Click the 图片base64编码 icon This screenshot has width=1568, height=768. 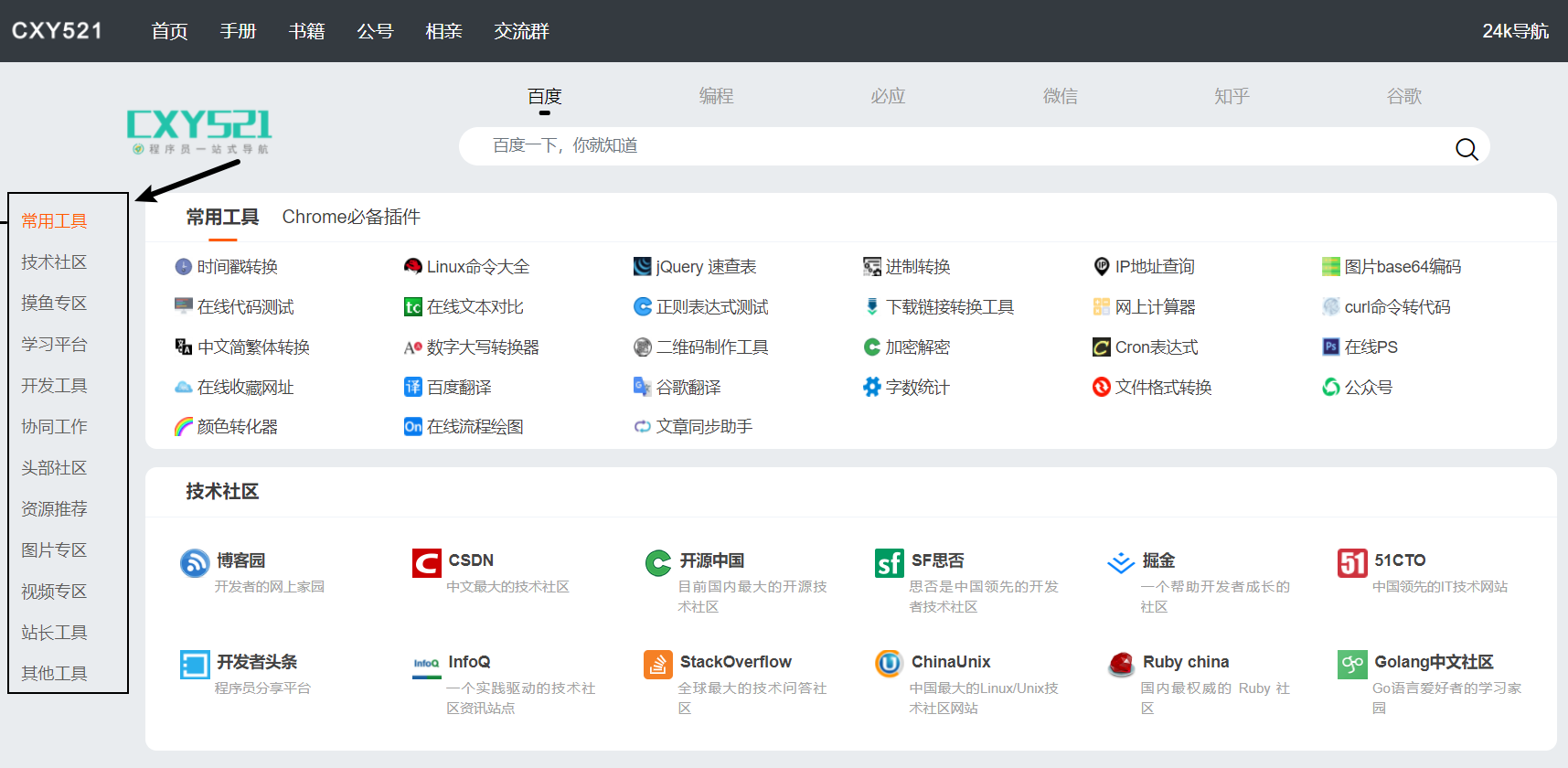(x=1331, y=267)
